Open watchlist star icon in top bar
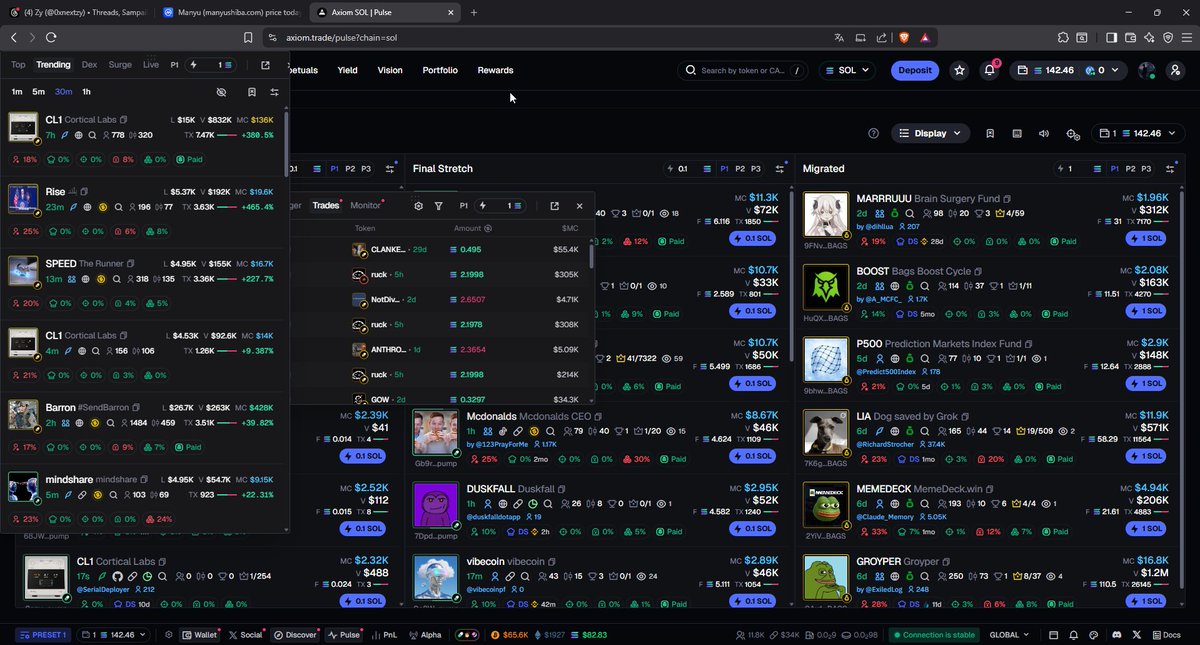Viewport: 1200px width, 645px height. 960,70
